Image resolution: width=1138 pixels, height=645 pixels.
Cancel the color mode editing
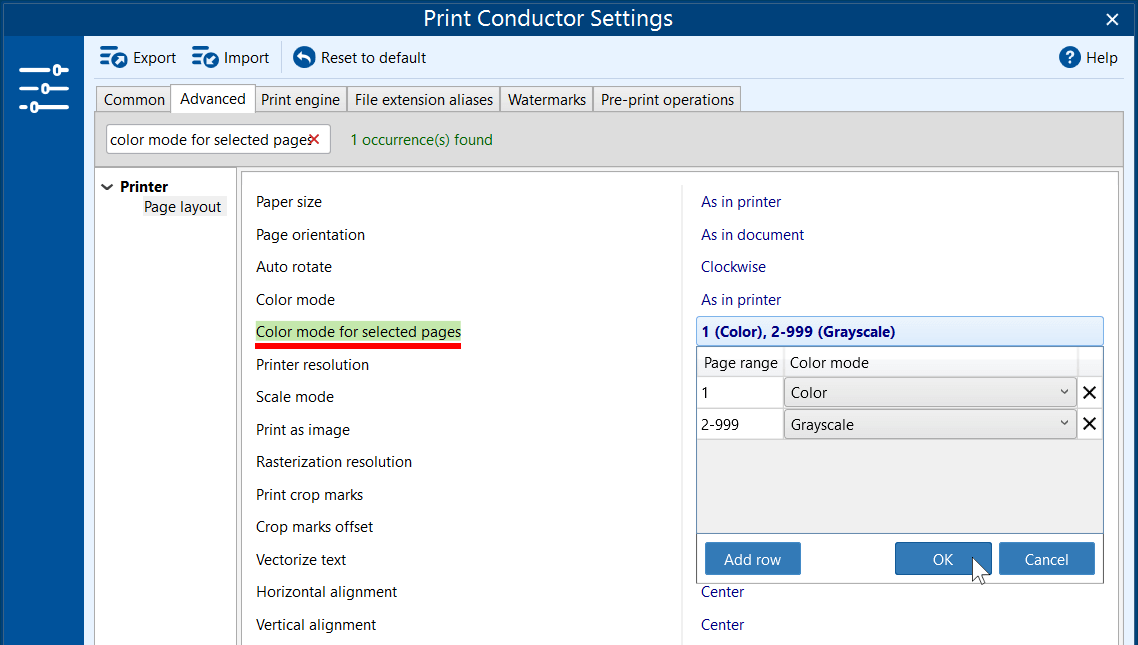[x=1046, y=560]
